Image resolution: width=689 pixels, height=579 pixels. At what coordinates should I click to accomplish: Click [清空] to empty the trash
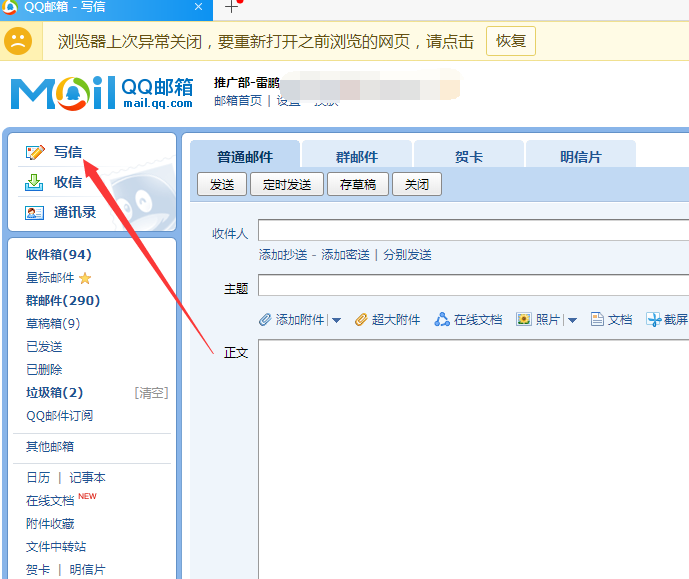[x=151, y=393]
